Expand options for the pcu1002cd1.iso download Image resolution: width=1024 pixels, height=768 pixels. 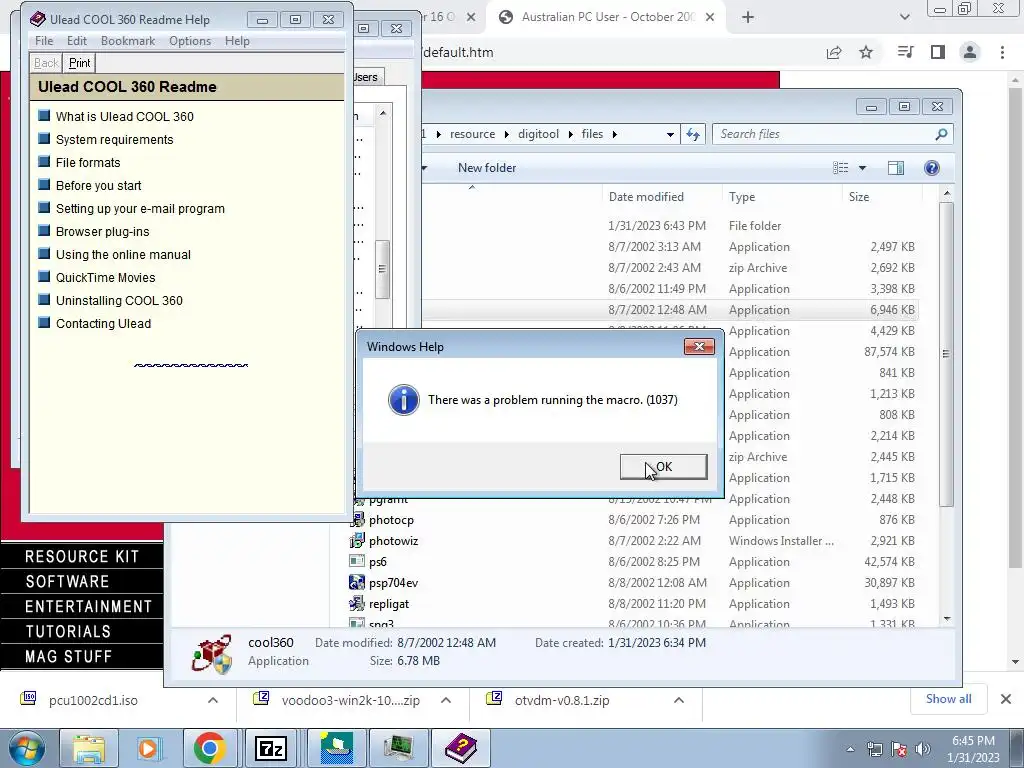(x=213, y=700)
